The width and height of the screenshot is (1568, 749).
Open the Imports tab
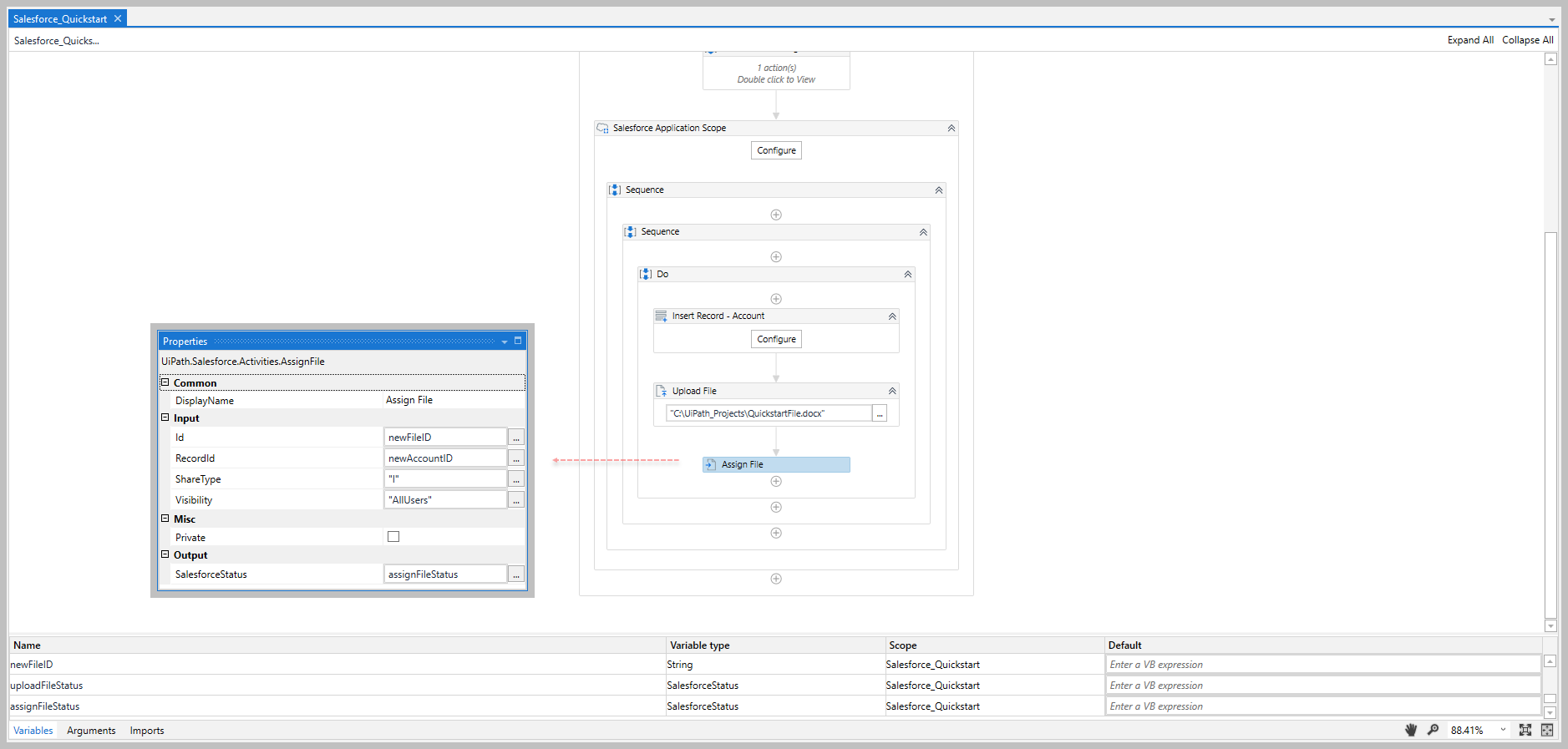pos(147,731)
